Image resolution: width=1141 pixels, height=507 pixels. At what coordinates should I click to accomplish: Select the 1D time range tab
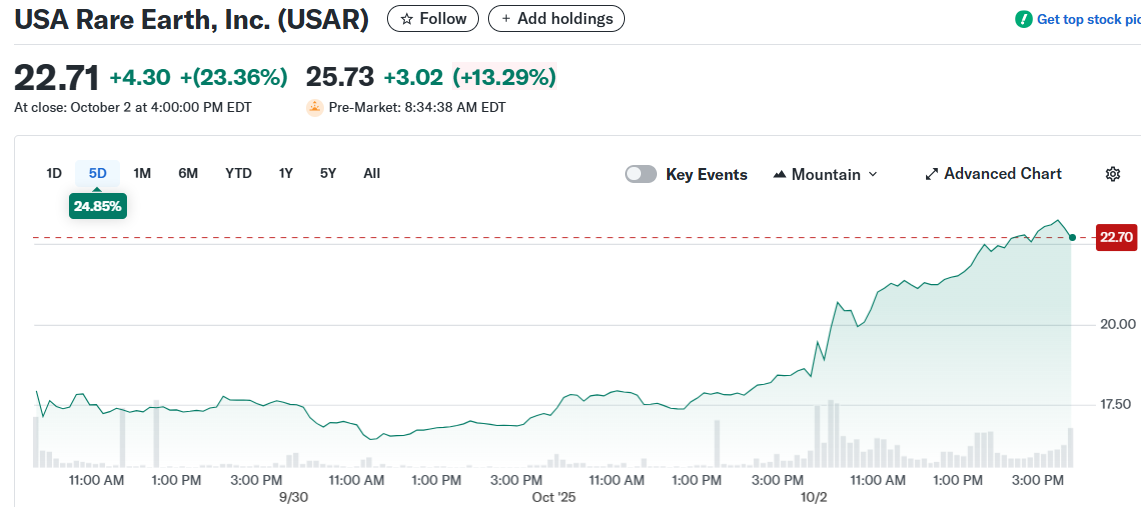[54, 173]
